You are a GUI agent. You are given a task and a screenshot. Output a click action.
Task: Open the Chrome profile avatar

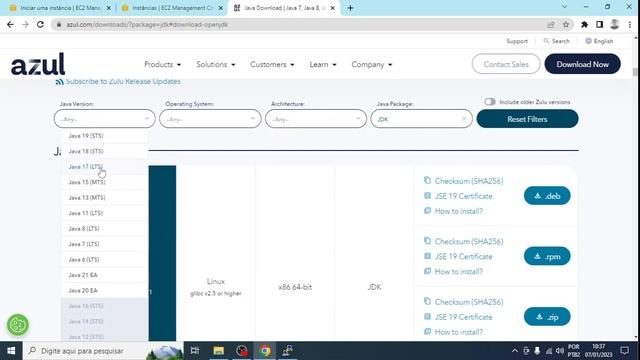coord(615,24)
